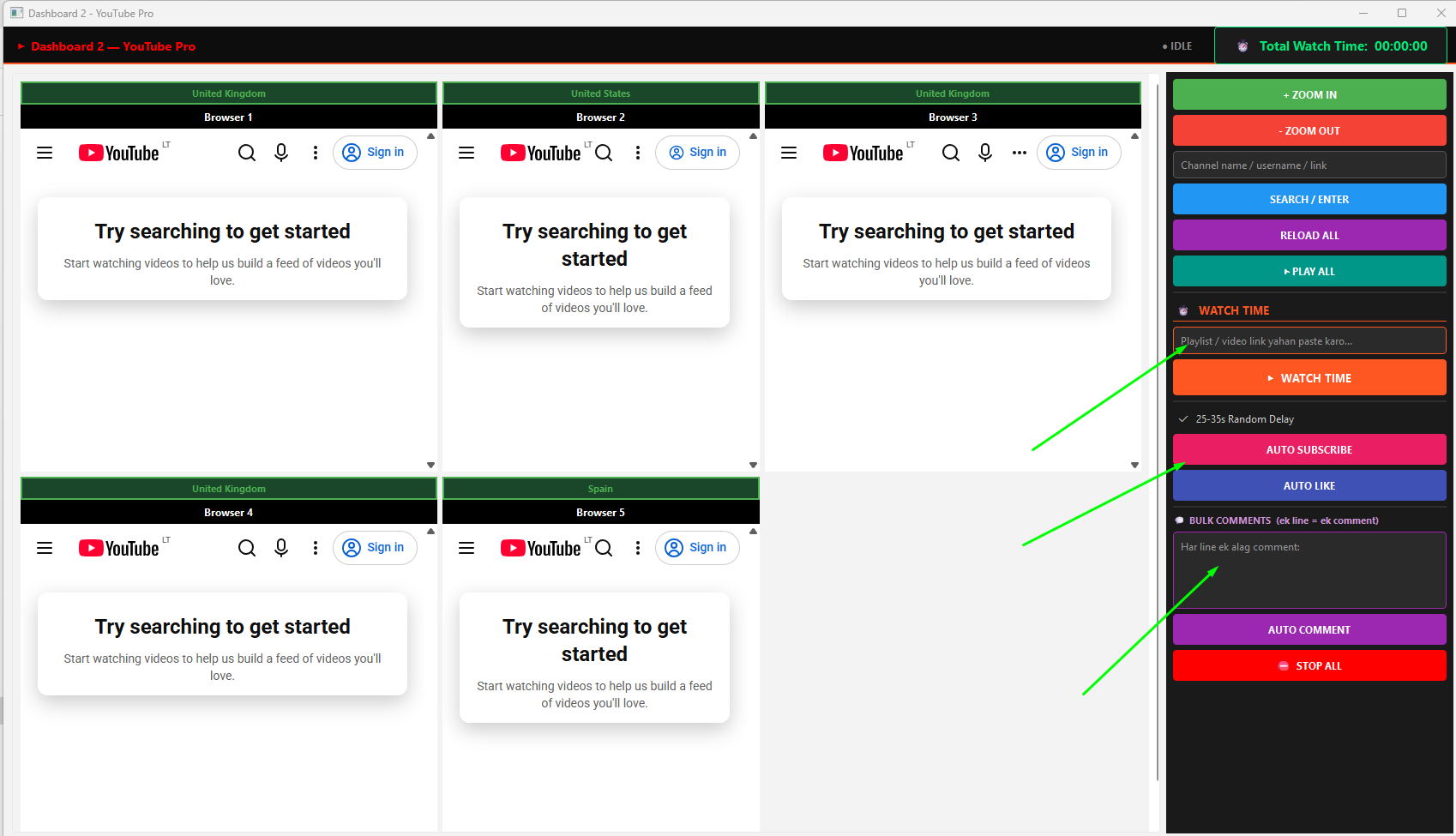Click the scroll-down arrow in Browser 2

(x=753, y=465)
